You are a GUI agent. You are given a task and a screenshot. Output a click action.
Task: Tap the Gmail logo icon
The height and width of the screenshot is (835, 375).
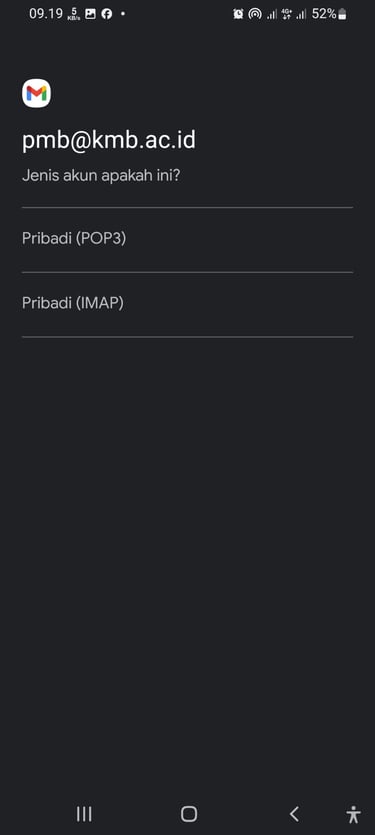(36, 93)
